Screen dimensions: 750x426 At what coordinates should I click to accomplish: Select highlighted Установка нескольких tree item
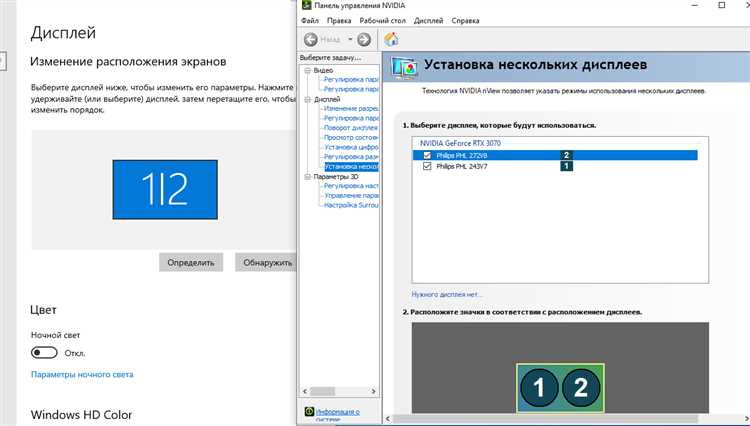click(x=352, y=166)
